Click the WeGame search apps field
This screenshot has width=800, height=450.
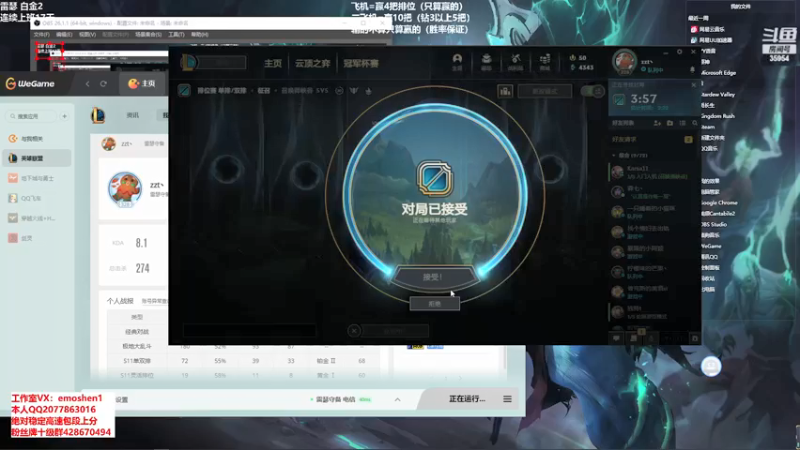(32, 116)
